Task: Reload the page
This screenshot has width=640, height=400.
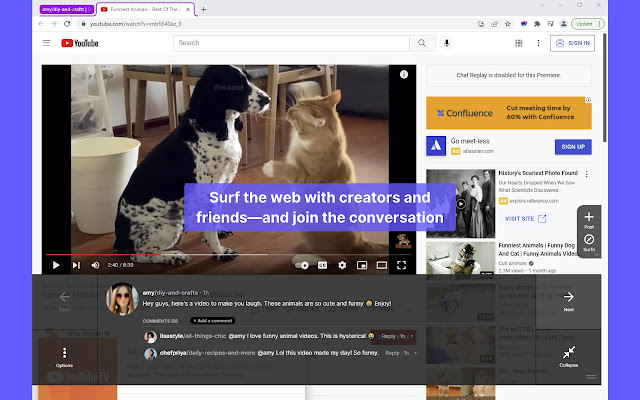Action: tap(67, 24)
